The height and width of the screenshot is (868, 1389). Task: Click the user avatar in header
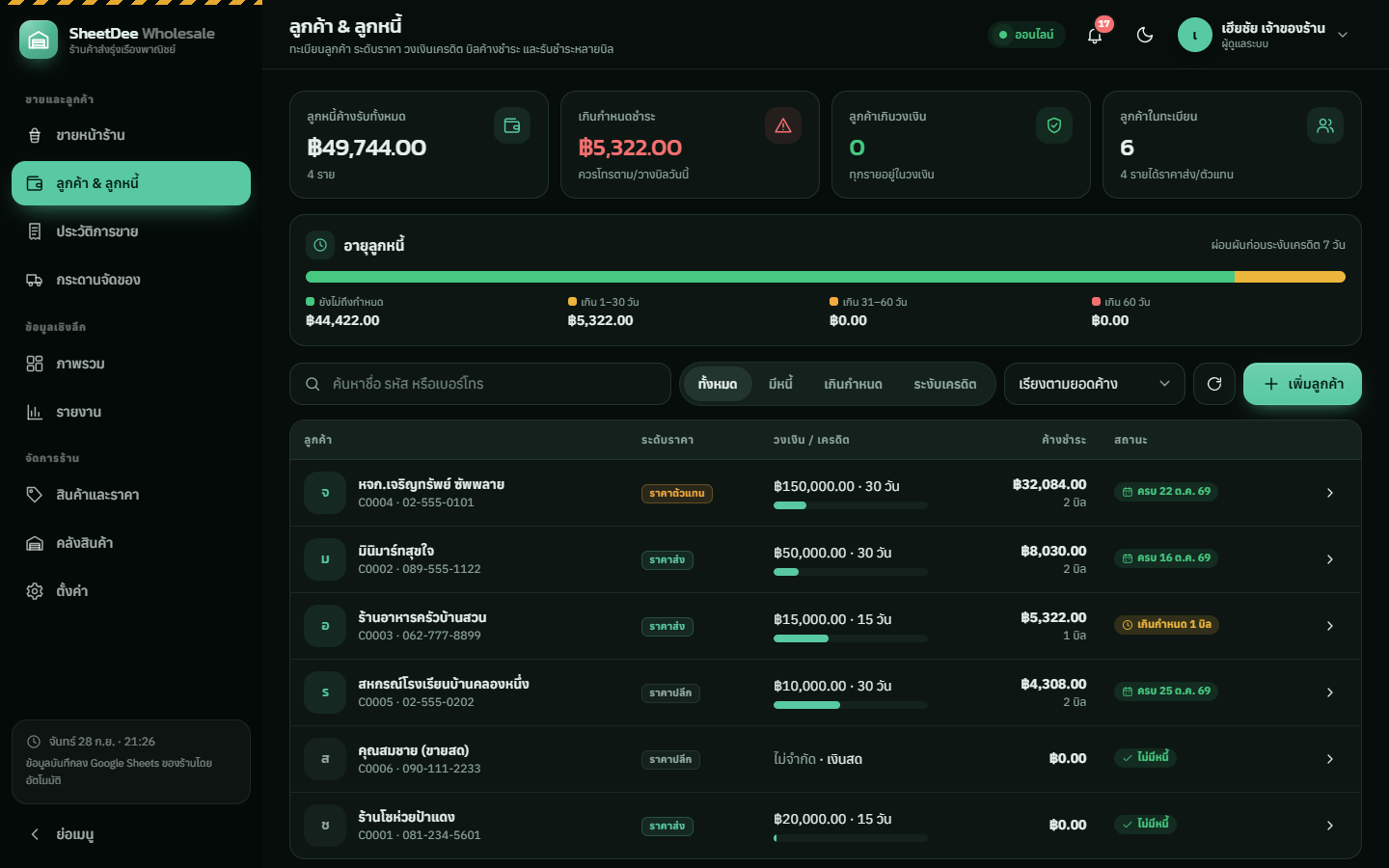click(1195, 35)
